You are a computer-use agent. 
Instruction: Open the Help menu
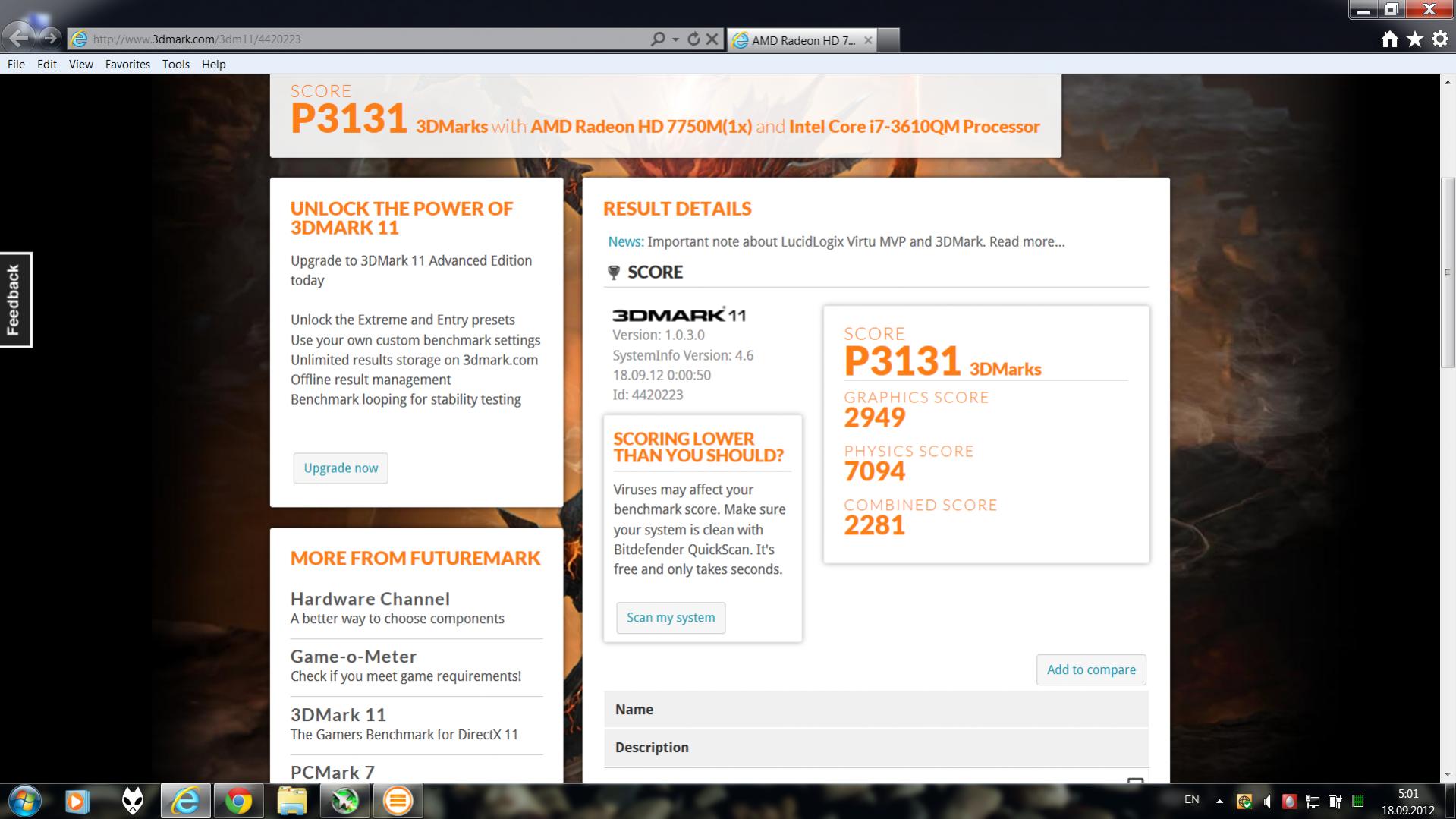click(214, 65)
